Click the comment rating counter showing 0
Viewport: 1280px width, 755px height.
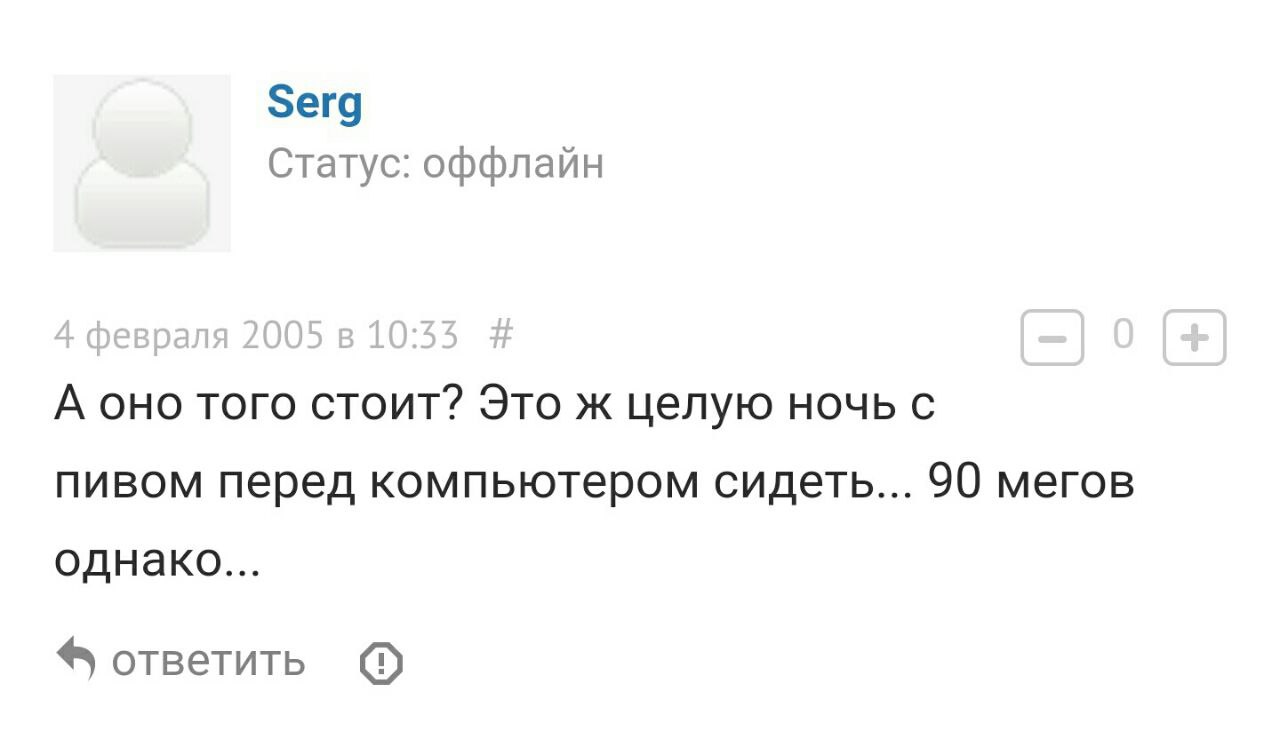(x=1123, y=337)
